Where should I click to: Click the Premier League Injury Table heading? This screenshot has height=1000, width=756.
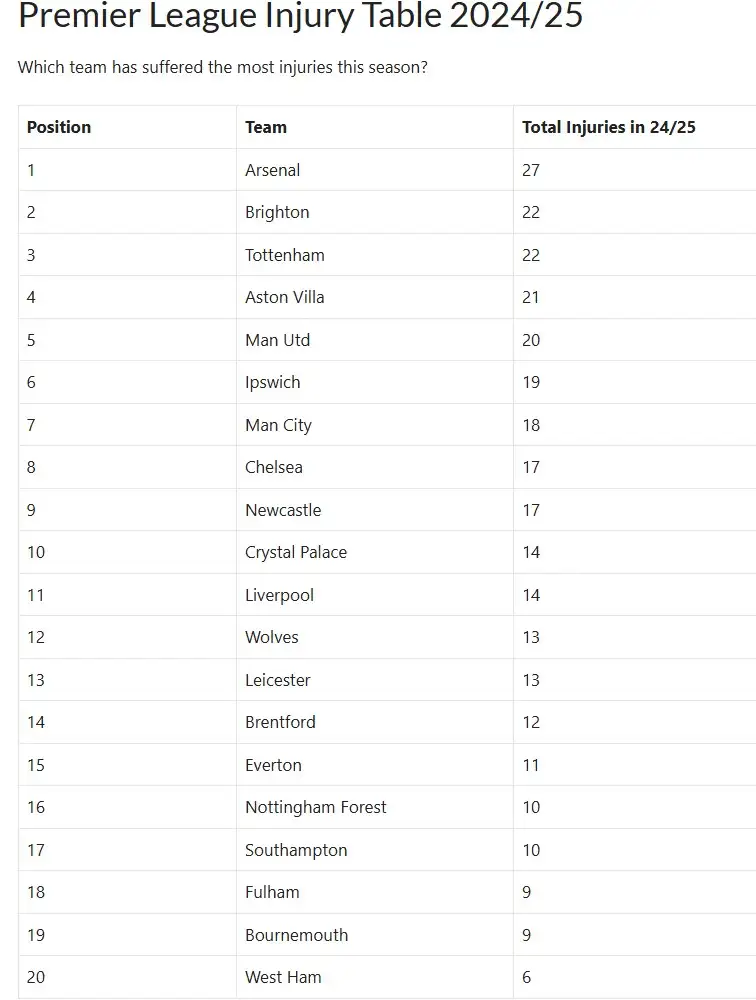coord(300,16)
